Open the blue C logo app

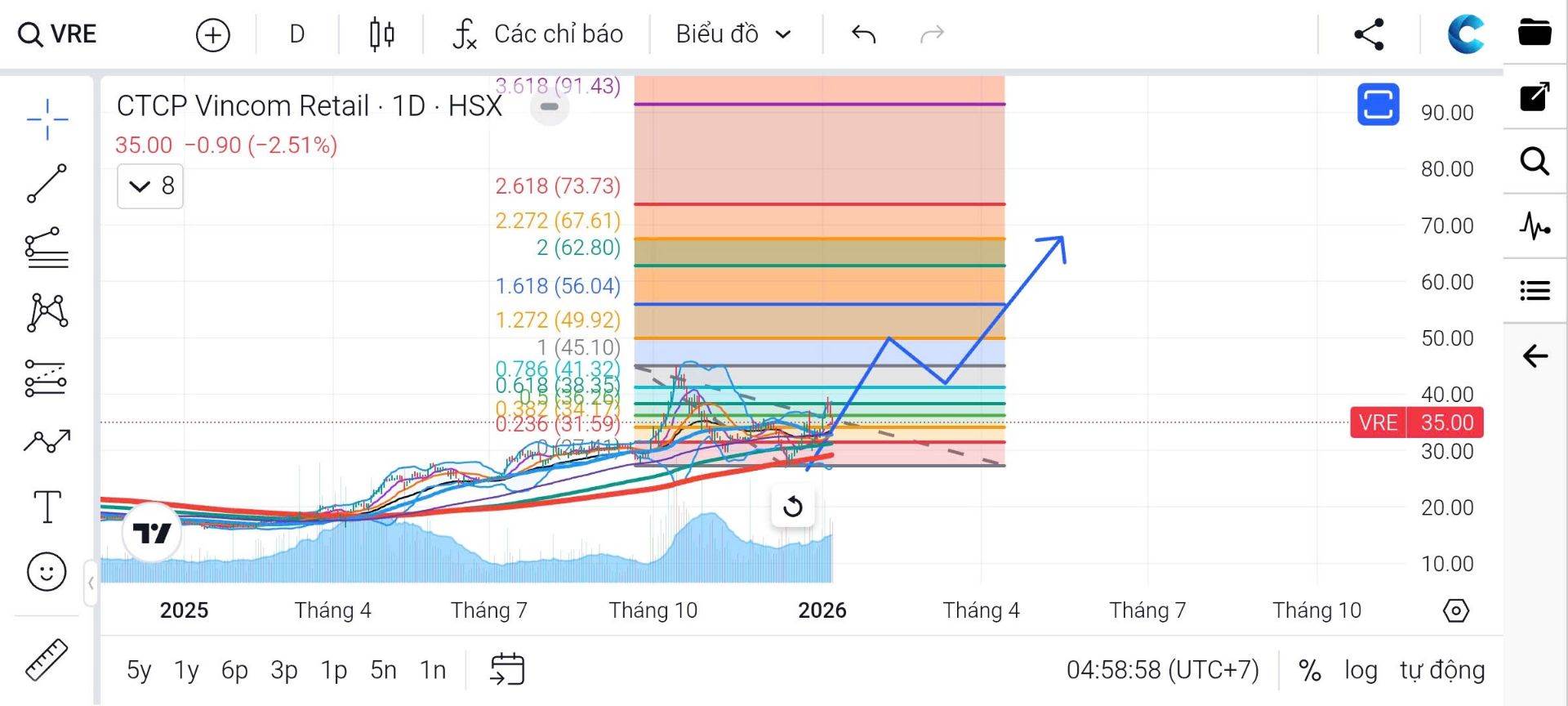tap(1465, 34)
